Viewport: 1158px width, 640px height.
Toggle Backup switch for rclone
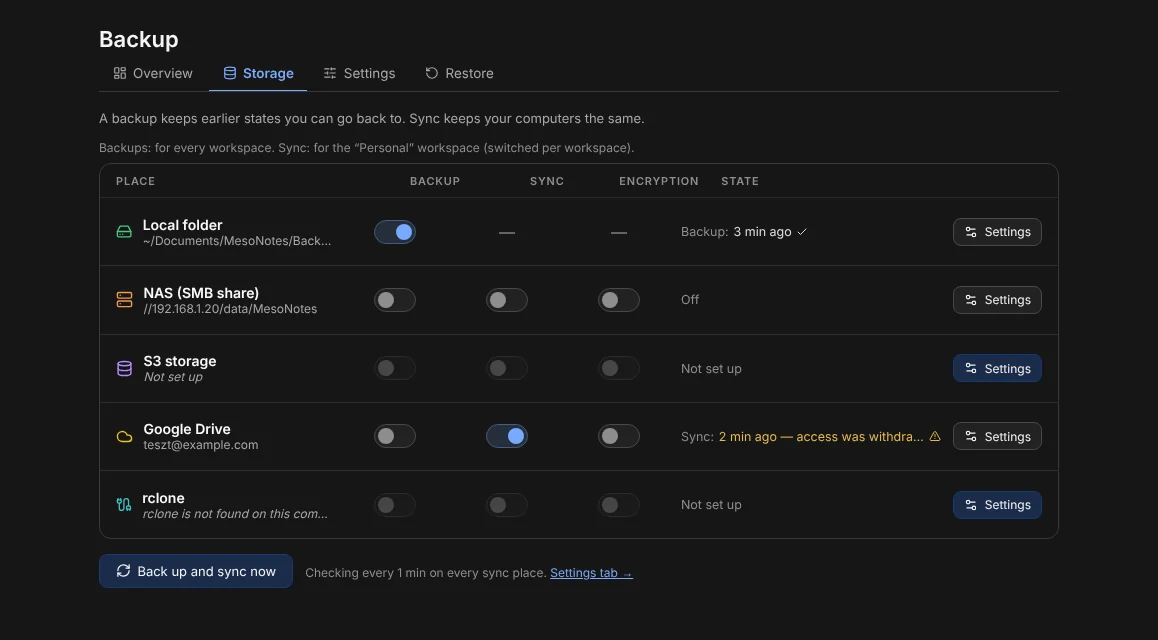coord(395,505)
